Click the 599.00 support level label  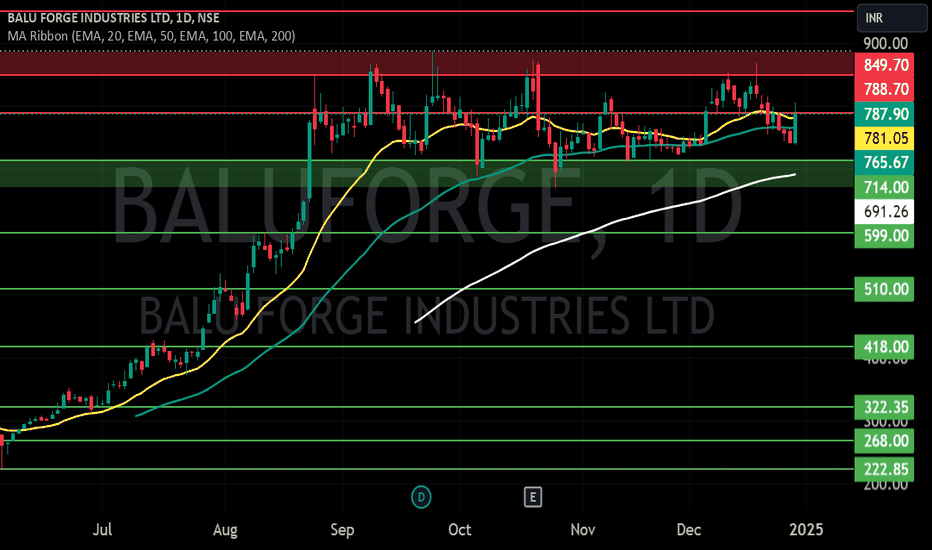(x=884, y=235)
